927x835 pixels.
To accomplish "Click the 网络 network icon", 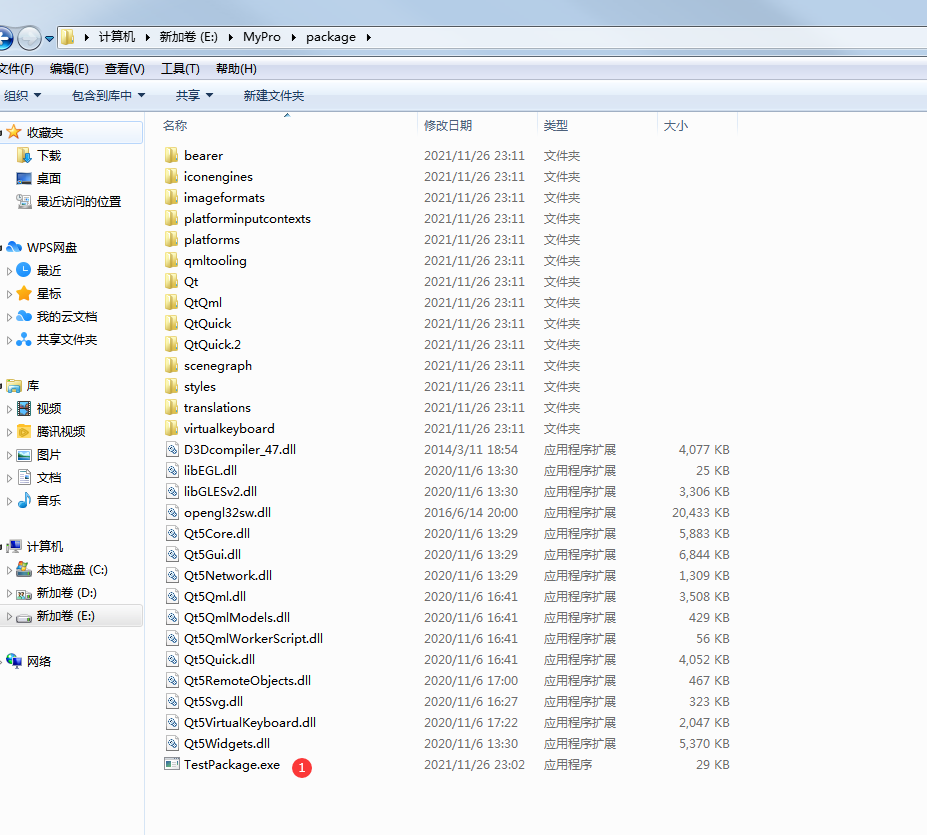I will point(14,661).
